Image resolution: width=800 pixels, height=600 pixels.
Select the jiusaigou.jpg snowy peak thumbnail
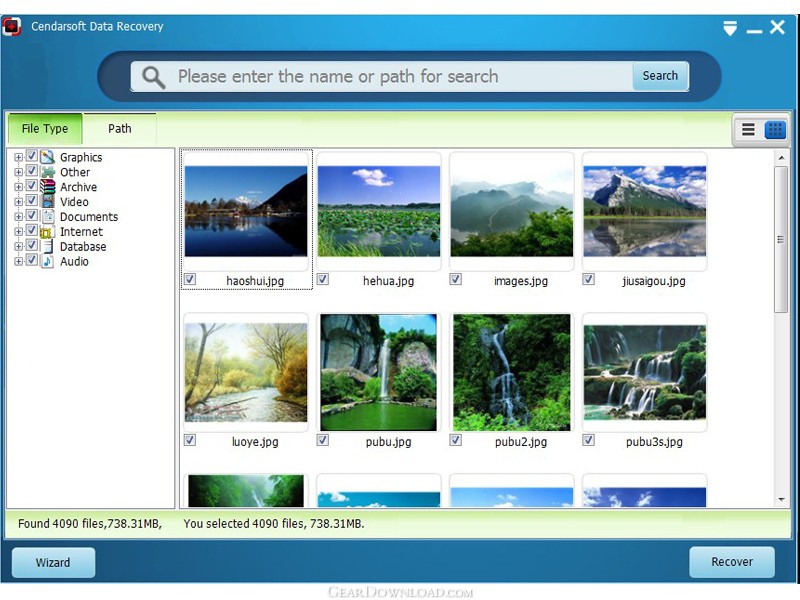pos(644,211)
